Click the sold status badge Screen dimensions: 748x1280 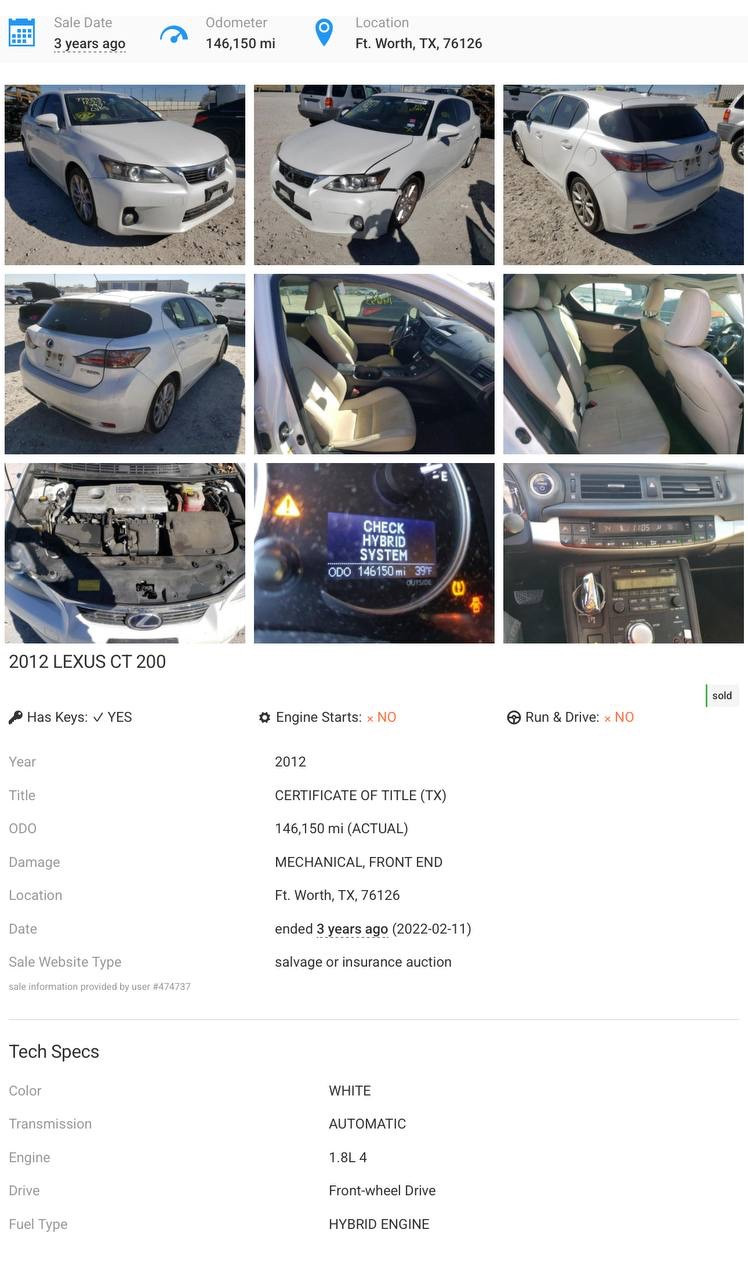[x=722, y=695]
